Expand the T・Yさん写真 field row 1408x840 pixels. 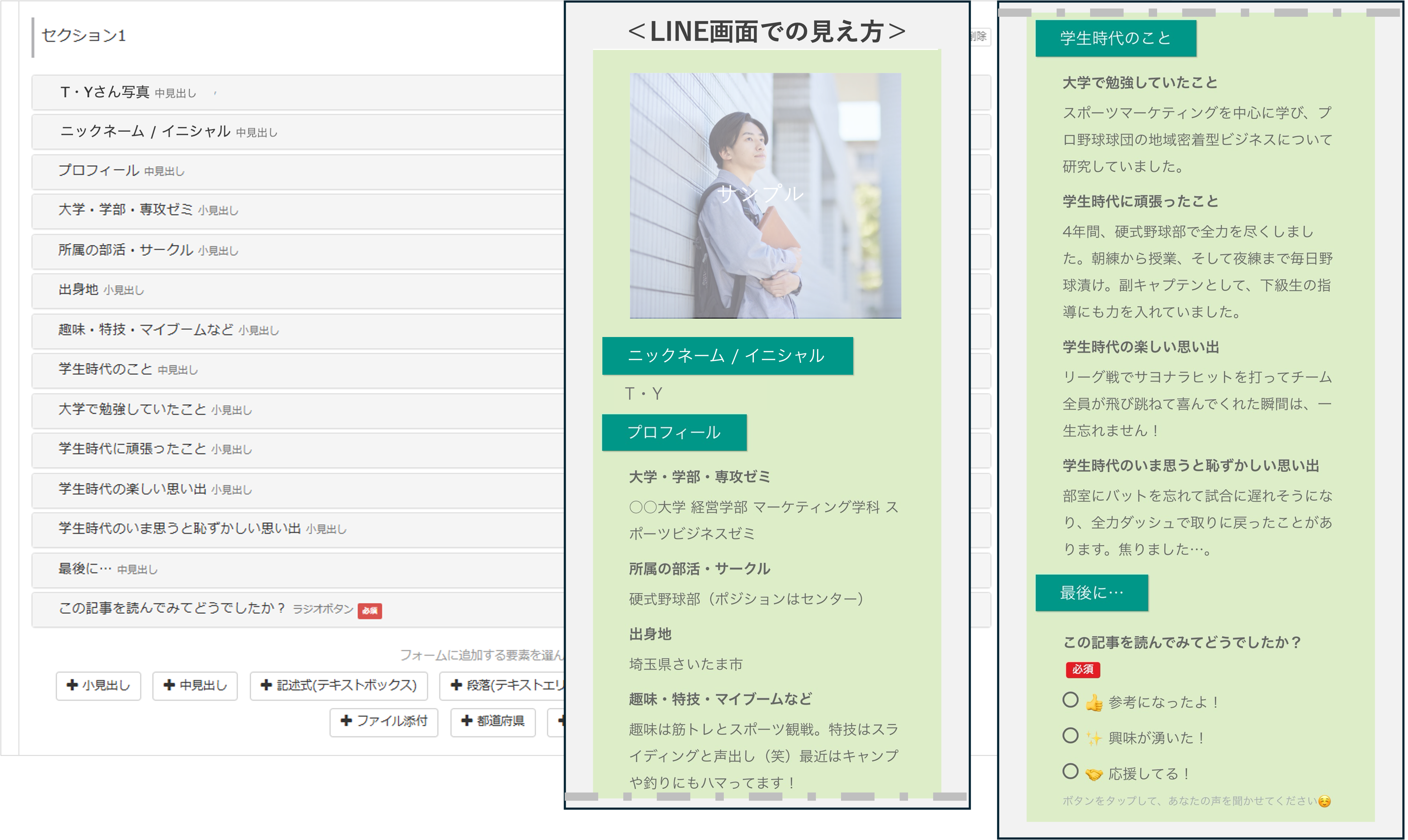click(x=227, y=92)
